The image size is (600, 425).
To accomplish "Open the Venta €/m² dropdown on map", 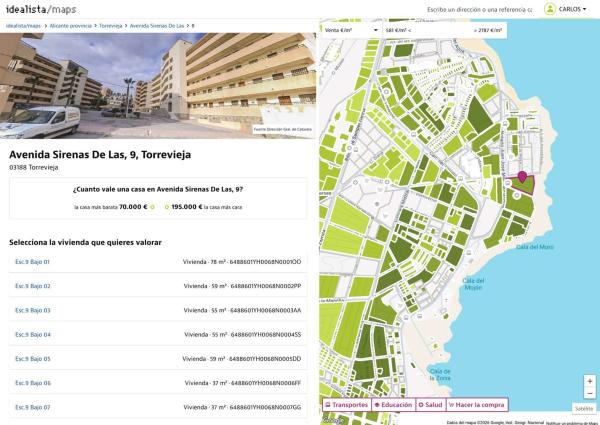I will coord(351,30).
